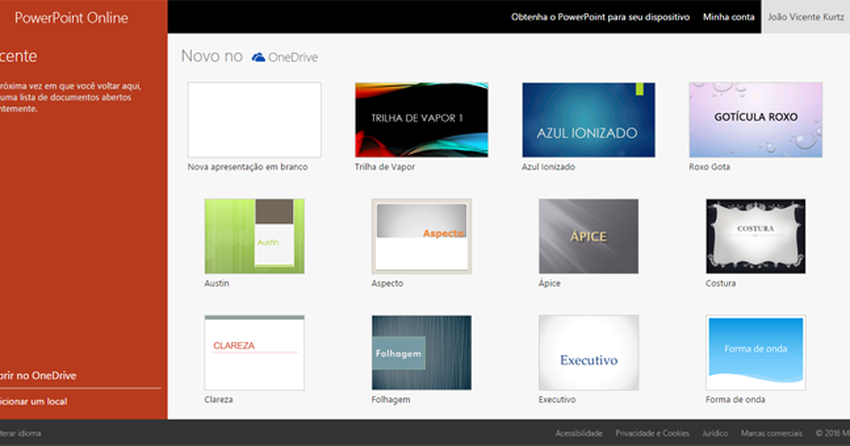Click the 'Azul Ionizado' caption text

(x=548, y=167)
